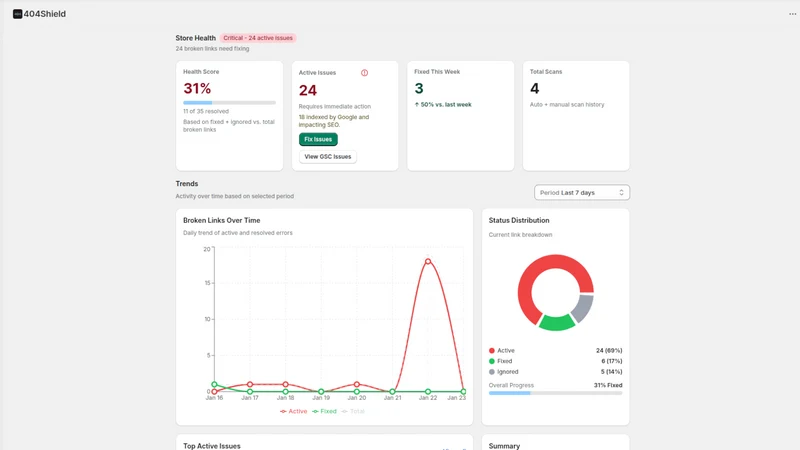Image resolution: width=800 pixels, height=450 pixels.
Task: Click the Top Active Issues heading
Action: pyautogui.click(x=212, y=446)
